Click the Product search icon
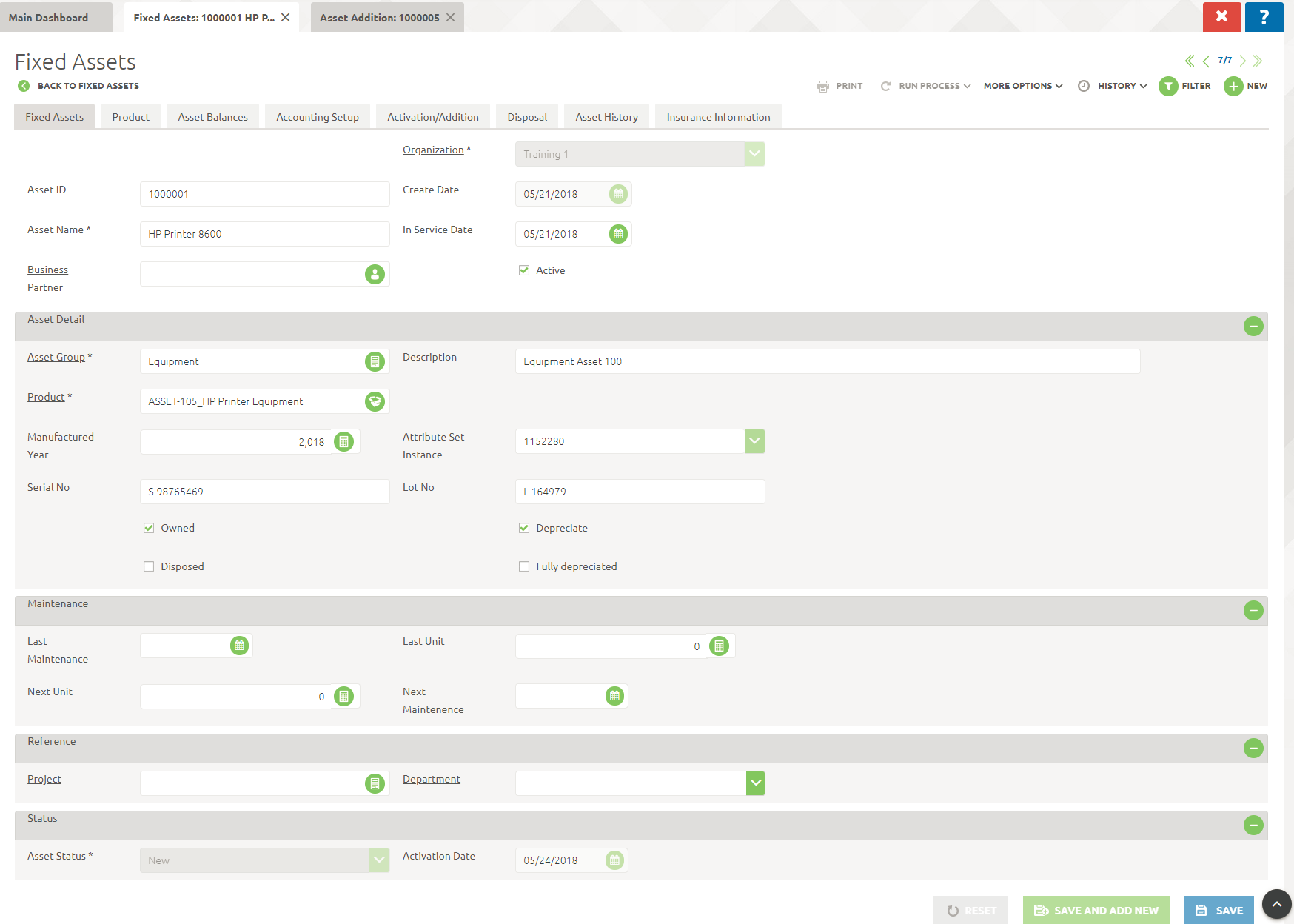 coord(375,401)
